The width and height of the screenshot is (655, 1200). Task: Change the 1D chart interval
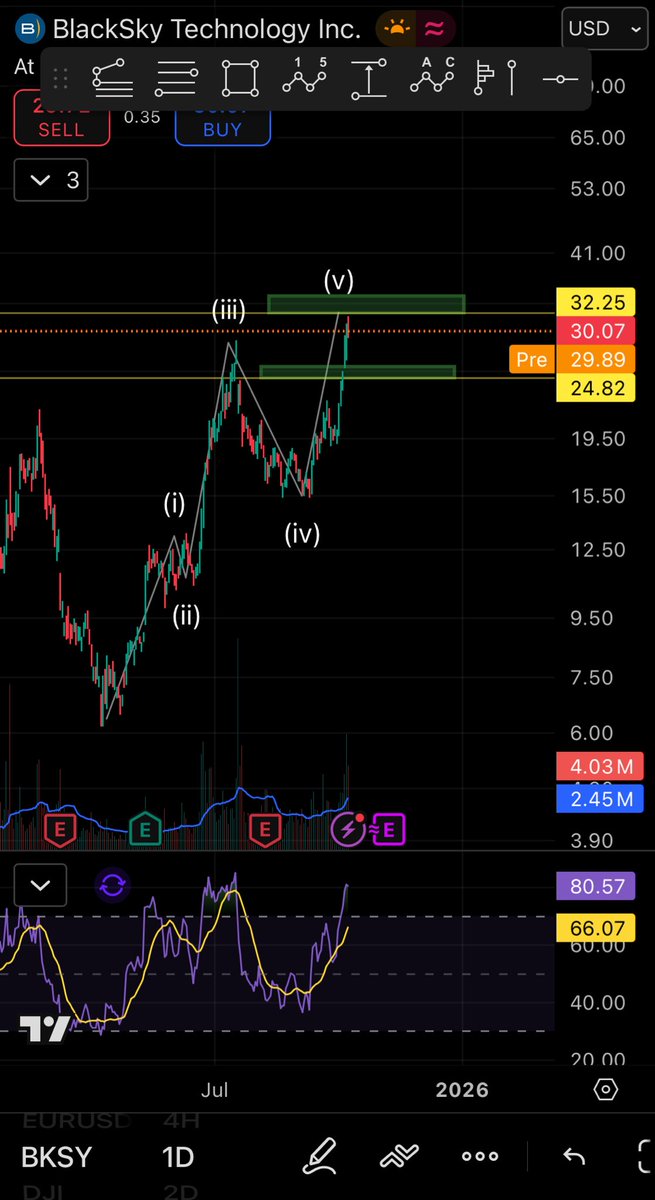[178, 1157]
